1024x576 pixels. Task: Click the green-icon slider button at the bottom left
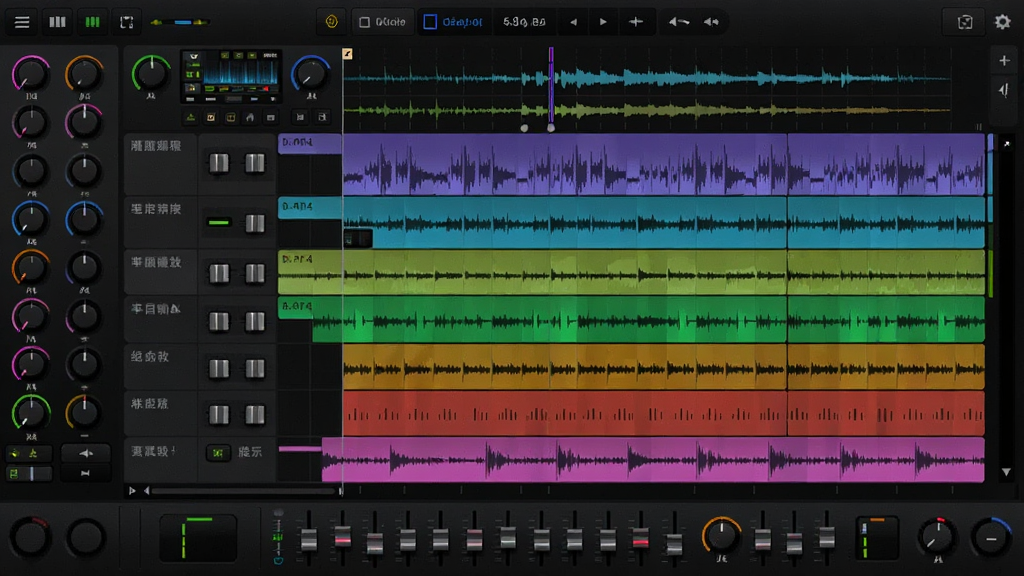pyautogui.click(x=29, y=473)
